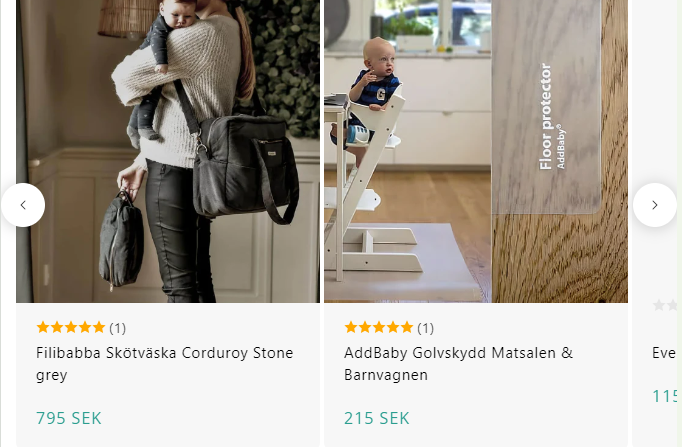The width and height of the screenshot is (682, 447).
Task: Click the Floor protector sample in image
Action: 546,107
